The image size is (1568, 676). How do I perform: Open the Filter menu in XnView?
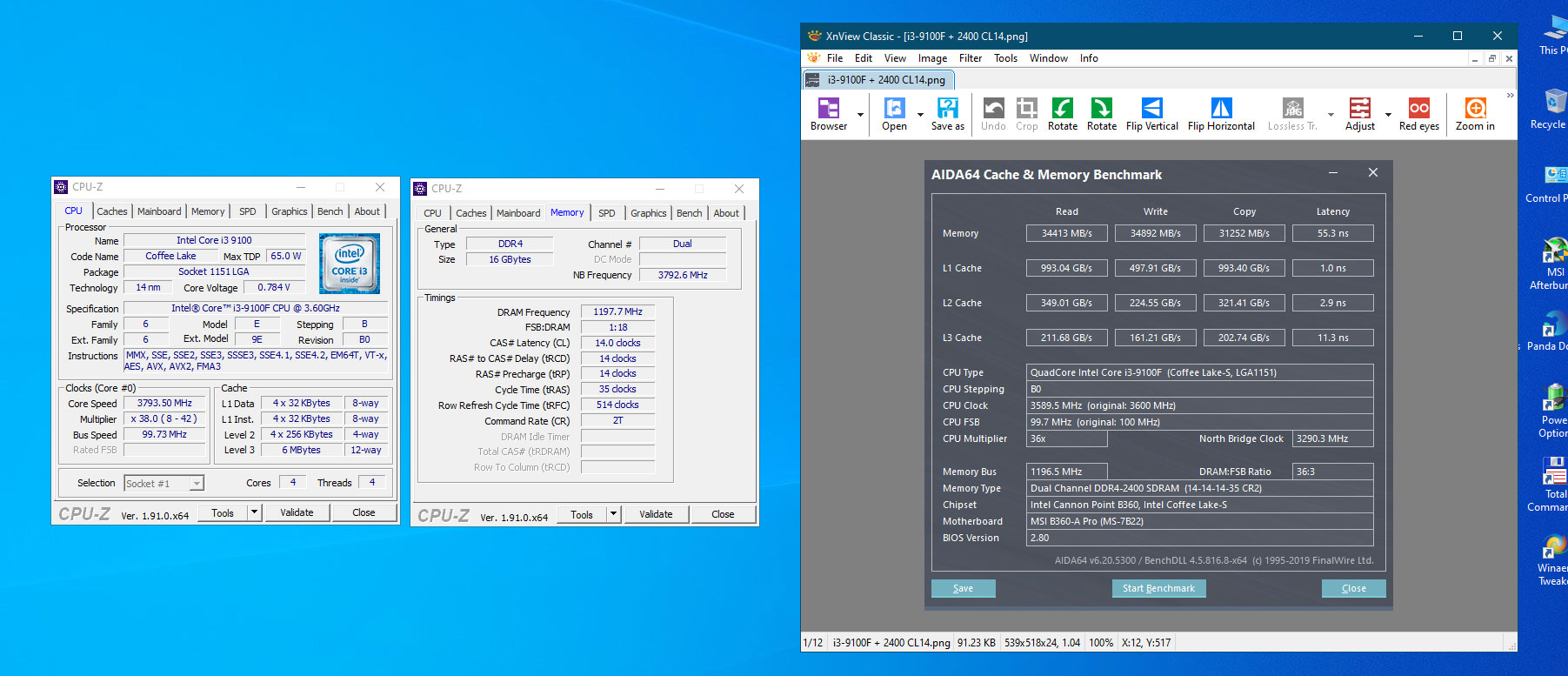971,58
